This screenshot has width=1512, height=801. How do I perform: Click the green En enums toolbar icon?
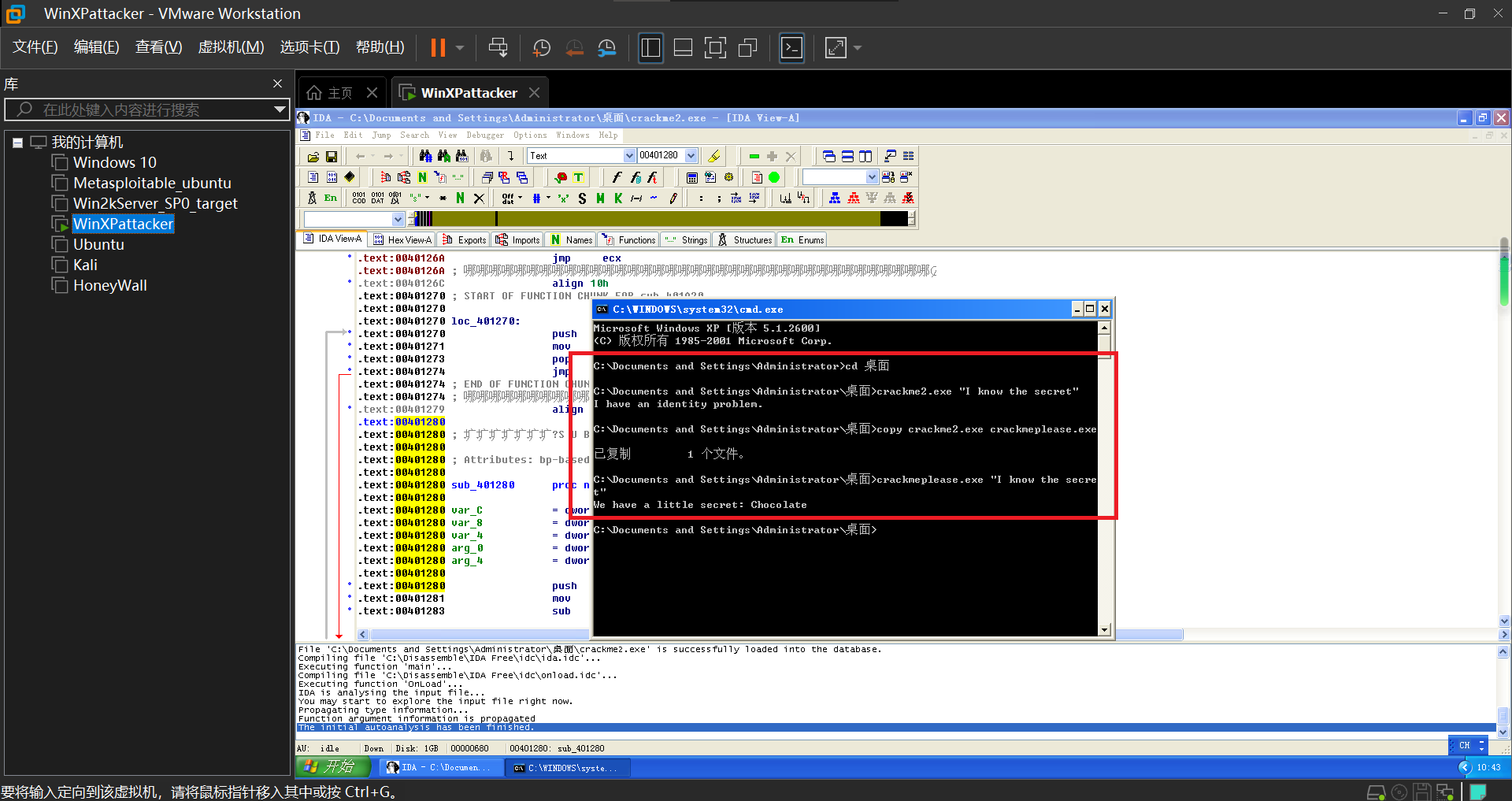click(331, 198)
